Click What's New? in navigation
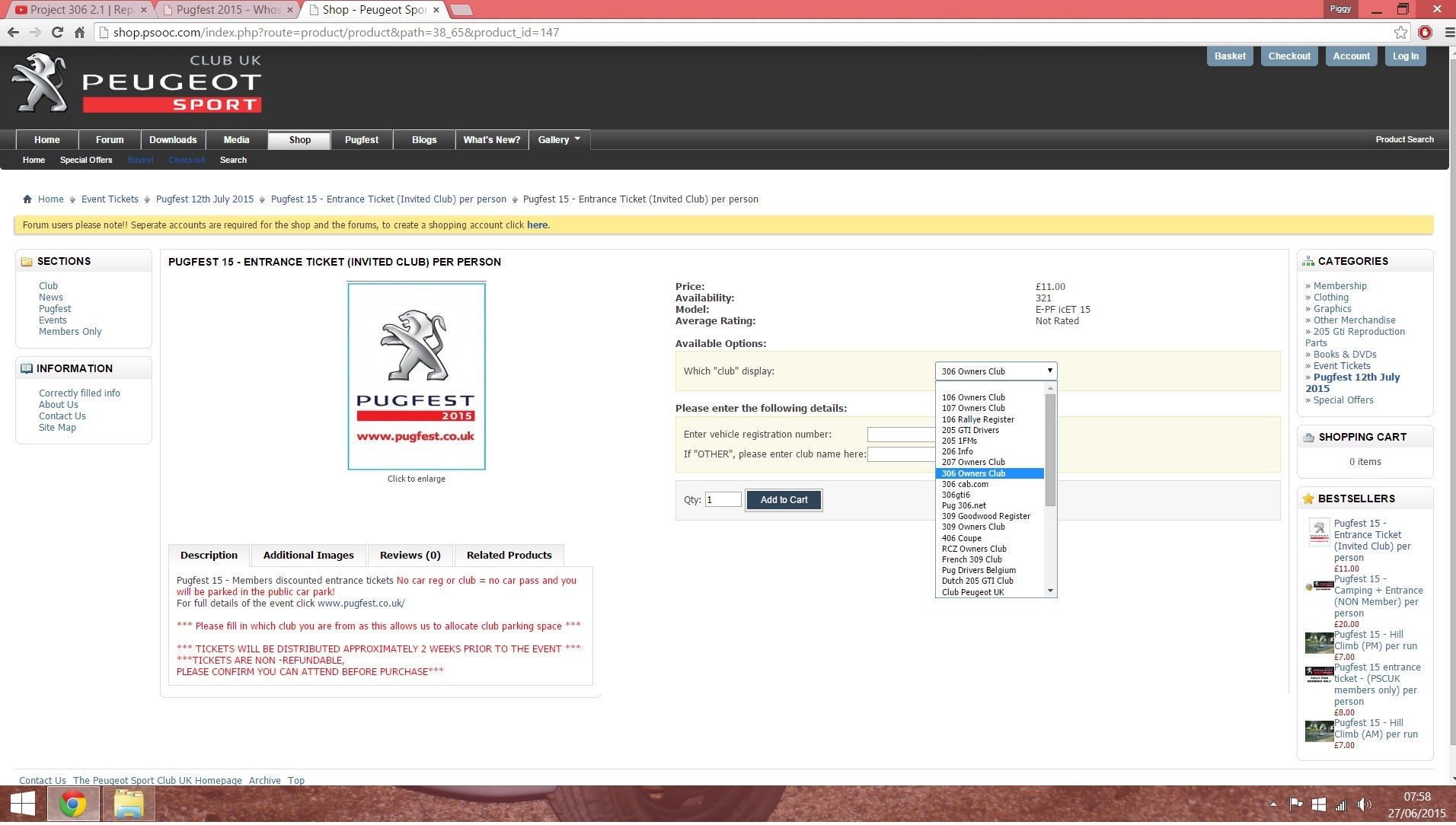This screenshot has width=1456, height=825. pos(492,140)
